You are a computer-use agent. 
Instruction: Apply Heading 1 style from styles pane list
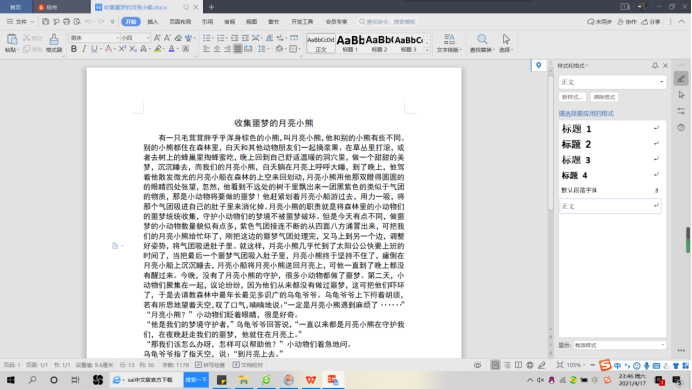pos(611,129)
